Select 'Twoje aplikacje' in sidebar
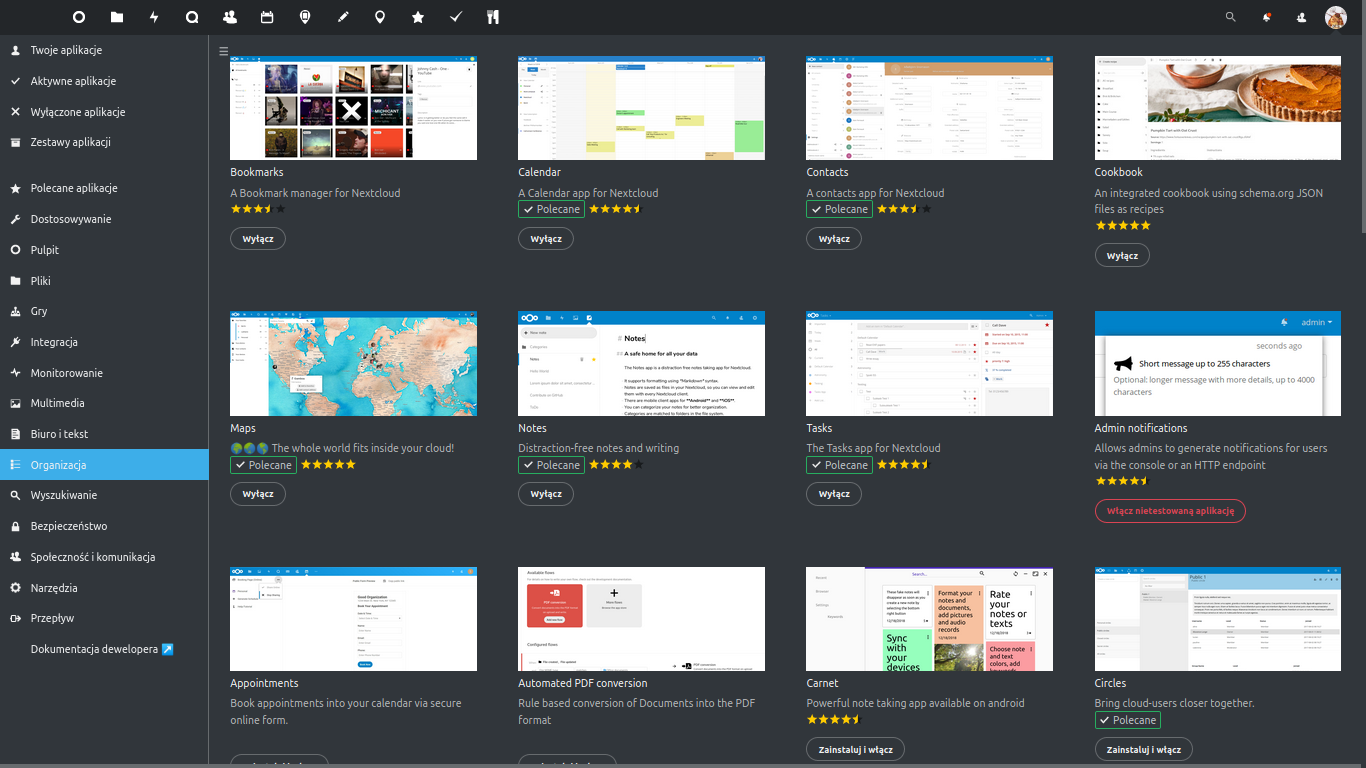 [104, 50]
